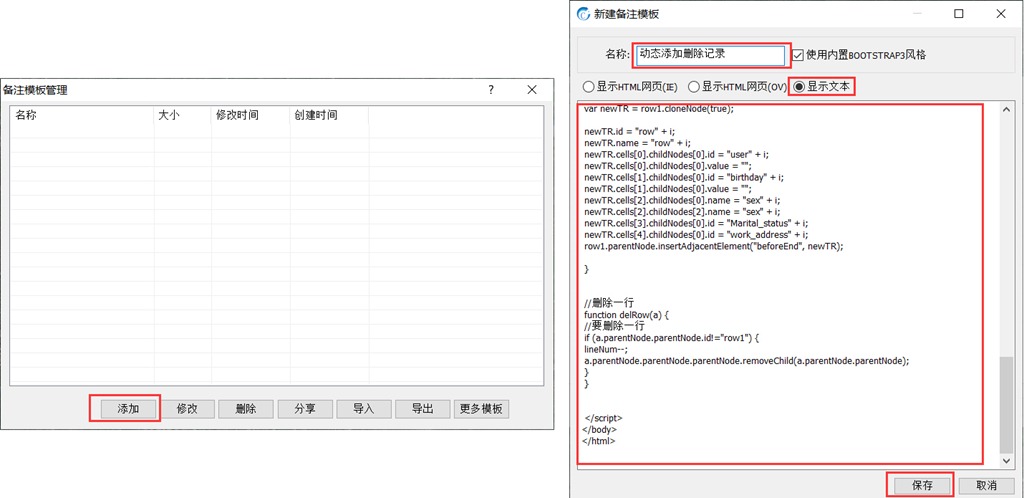Choose the 显示文本 radio option
The image size is (1024, 498).
[799, 87]
